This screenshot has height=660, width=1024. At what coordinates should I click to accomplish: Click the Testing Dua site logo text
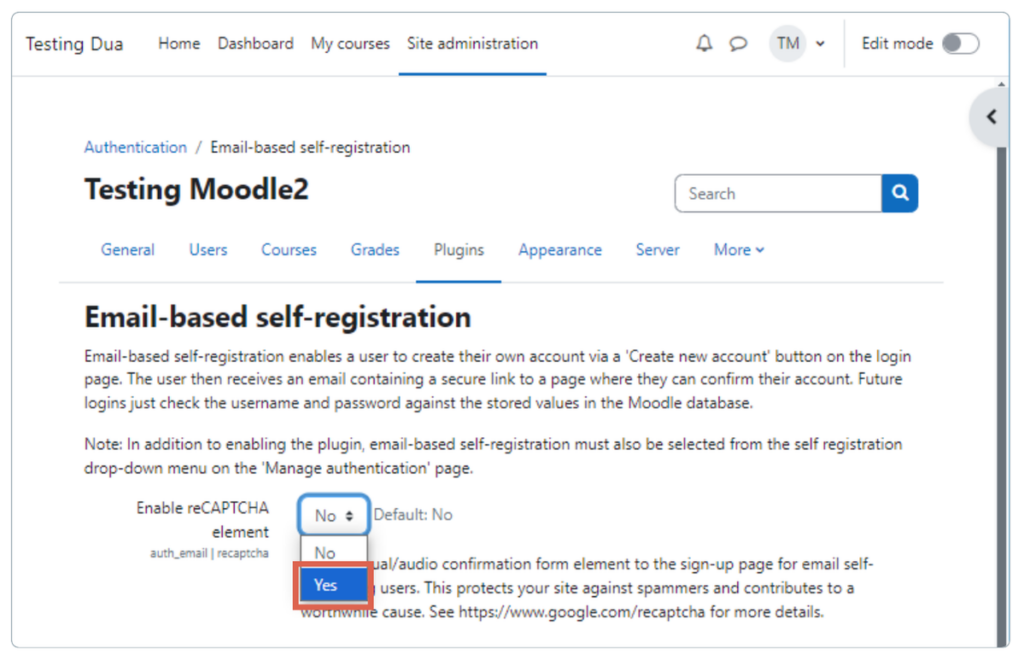(x=74, y=44)
